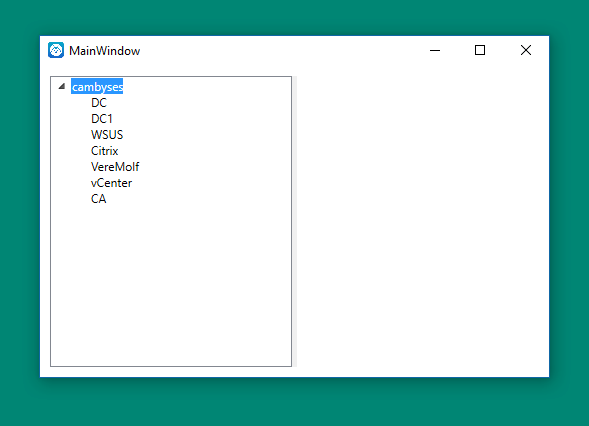This screenshot has height=426, width=589.
Task: Choose the WSUS server entry
Action: click(x=107, y=134)
